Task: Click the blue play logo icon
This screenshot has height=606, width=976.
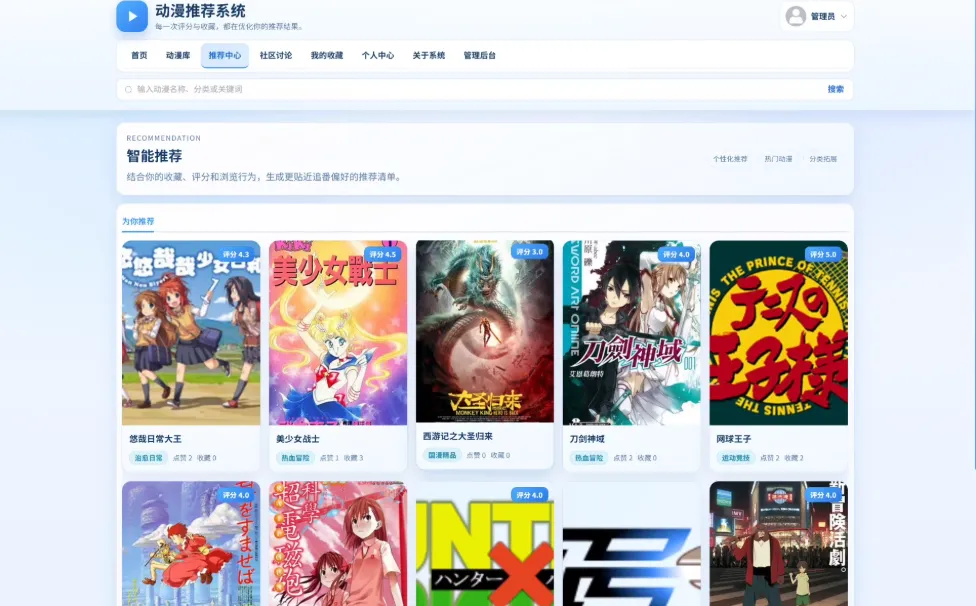Action: (132, 16)
